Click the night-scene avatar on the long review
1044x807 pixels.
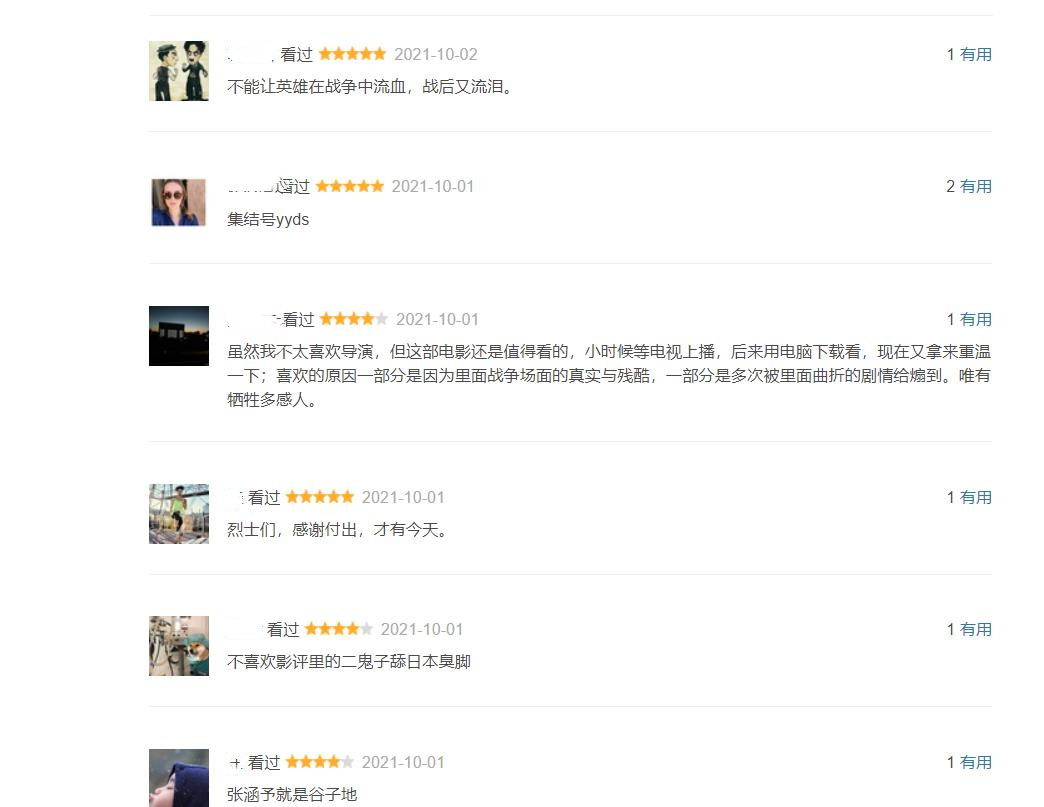[x=178, y=336]
